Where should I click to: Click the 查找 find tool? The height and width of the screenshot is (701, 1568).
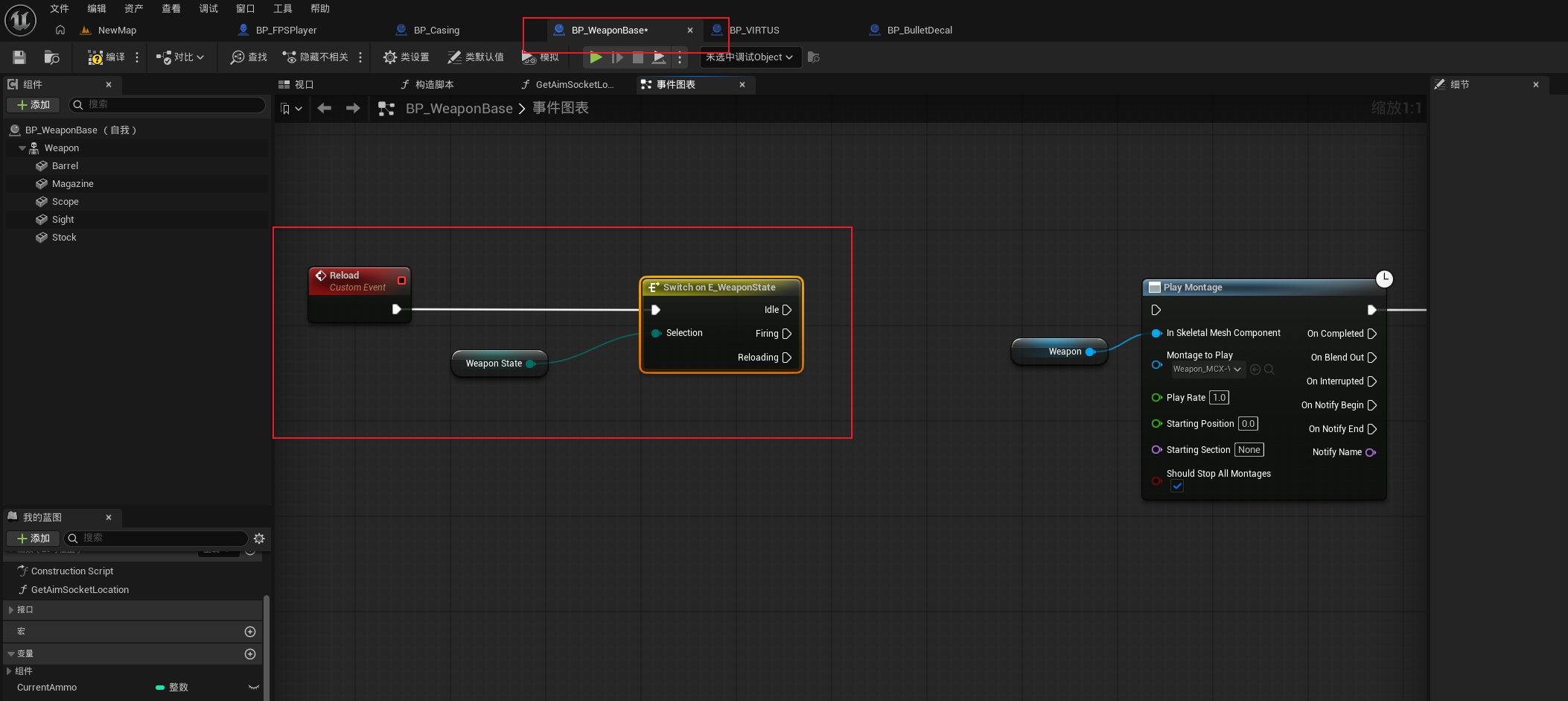coord(249,57)
